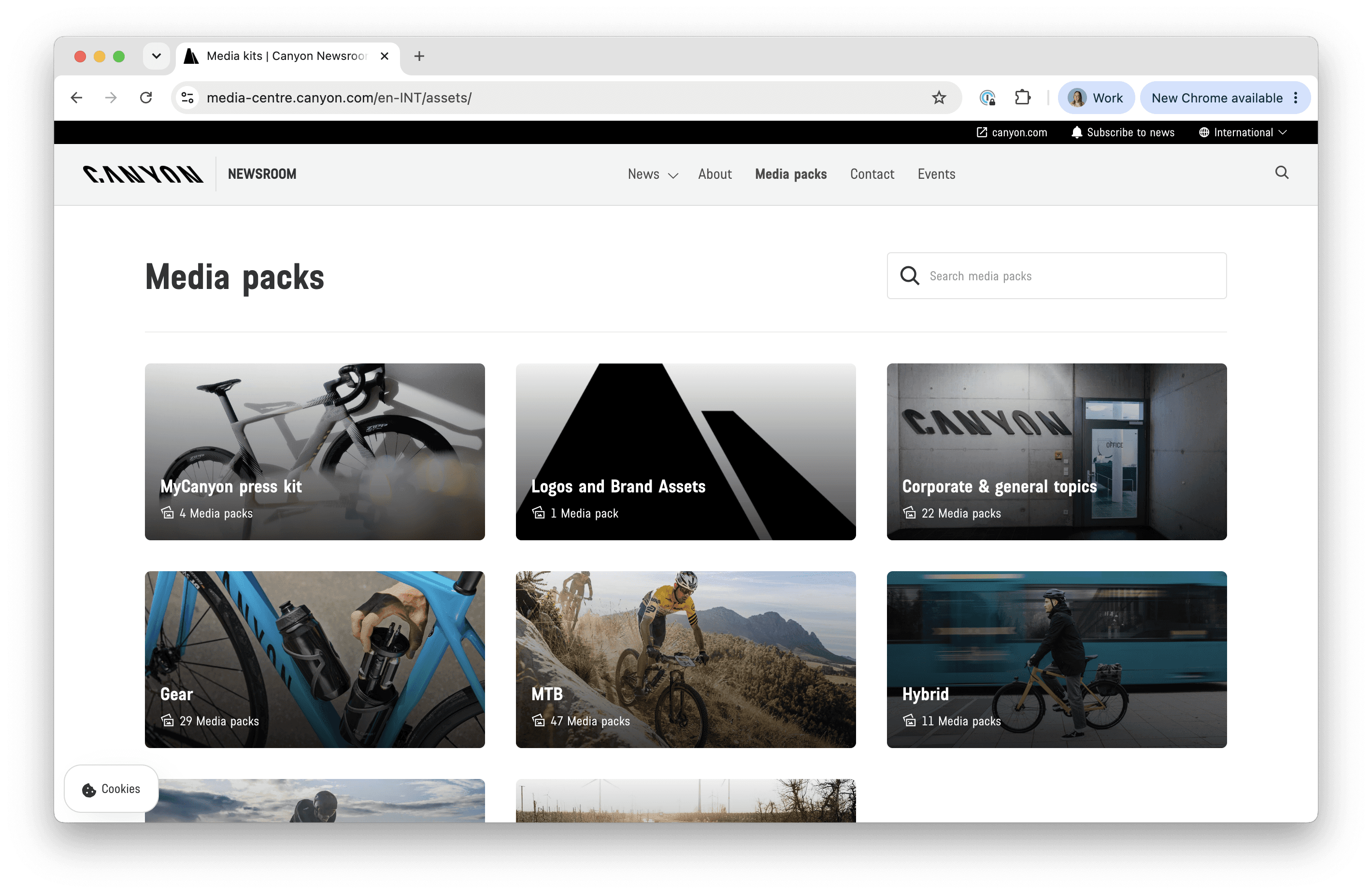Open the Gear media packs card
This screenshot has width=1372, height=894.
tap(315, 659)
